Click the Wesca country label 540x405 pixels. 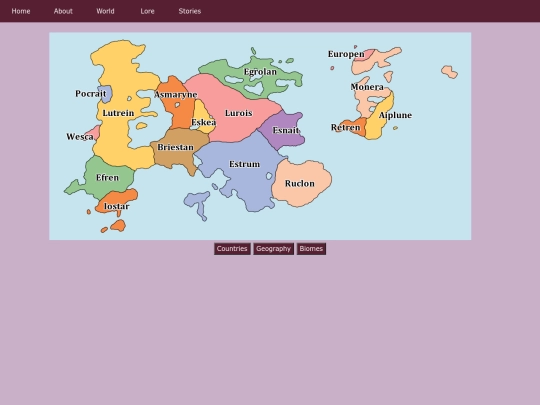pos(80,137)
